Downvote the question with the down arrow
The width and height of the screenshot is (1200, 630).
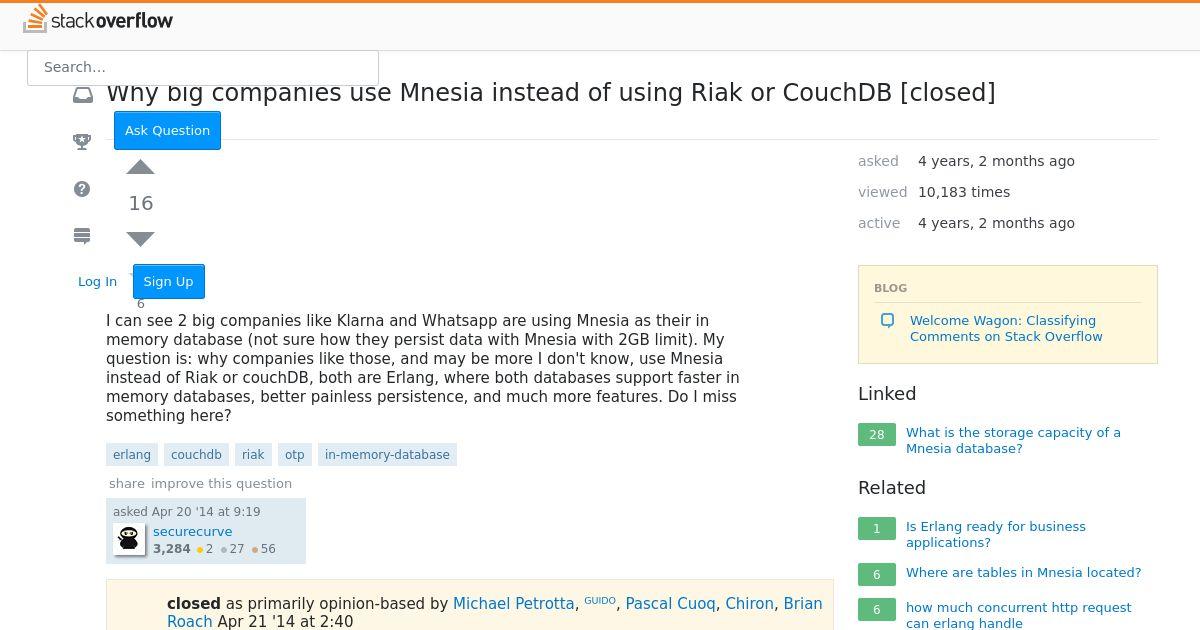tap(141, 238)
